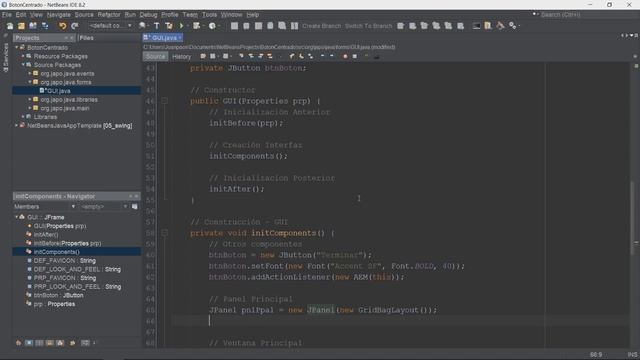Open the Window menu
Image resolution: width=640 pixels, height=360 pixels.
[x=231, y=15]
